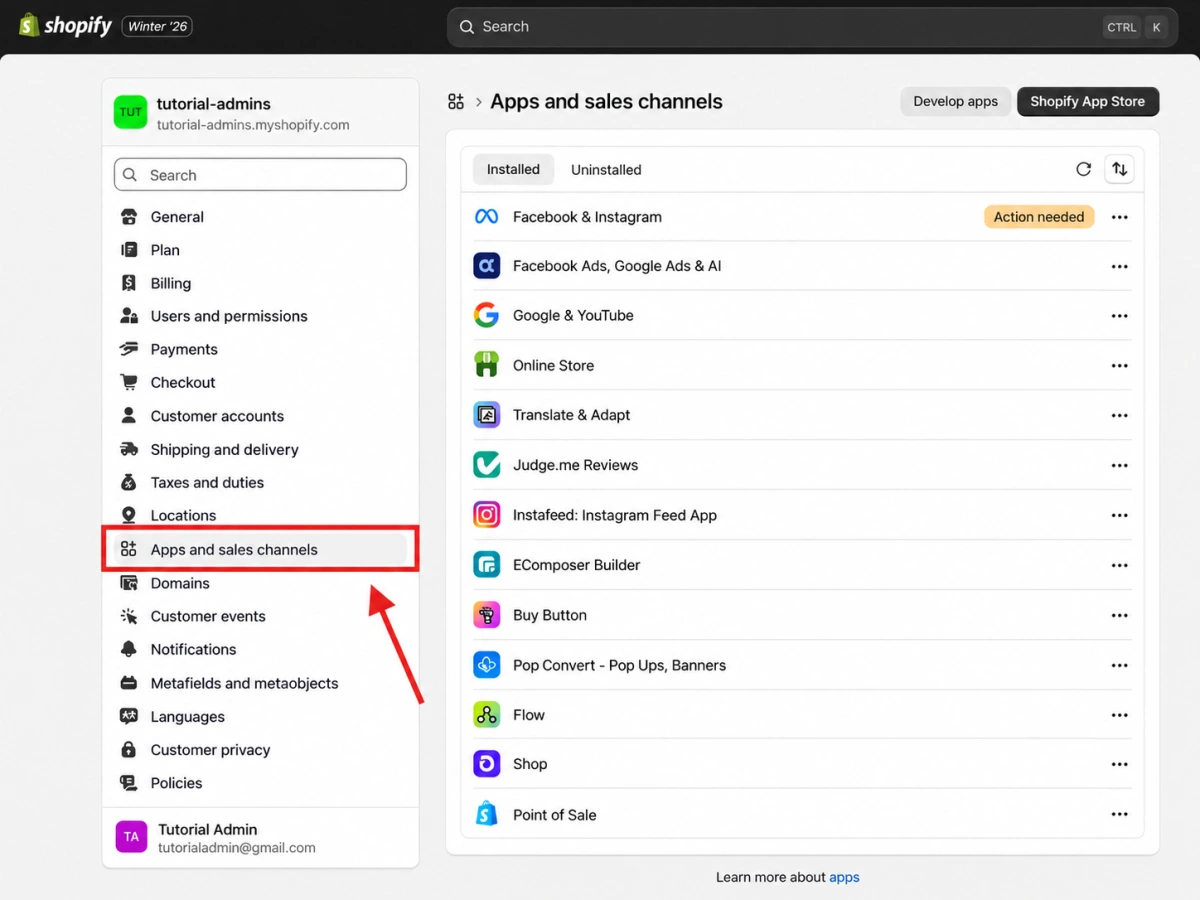Open more options for Instafeed

[x=1119, y=515]
